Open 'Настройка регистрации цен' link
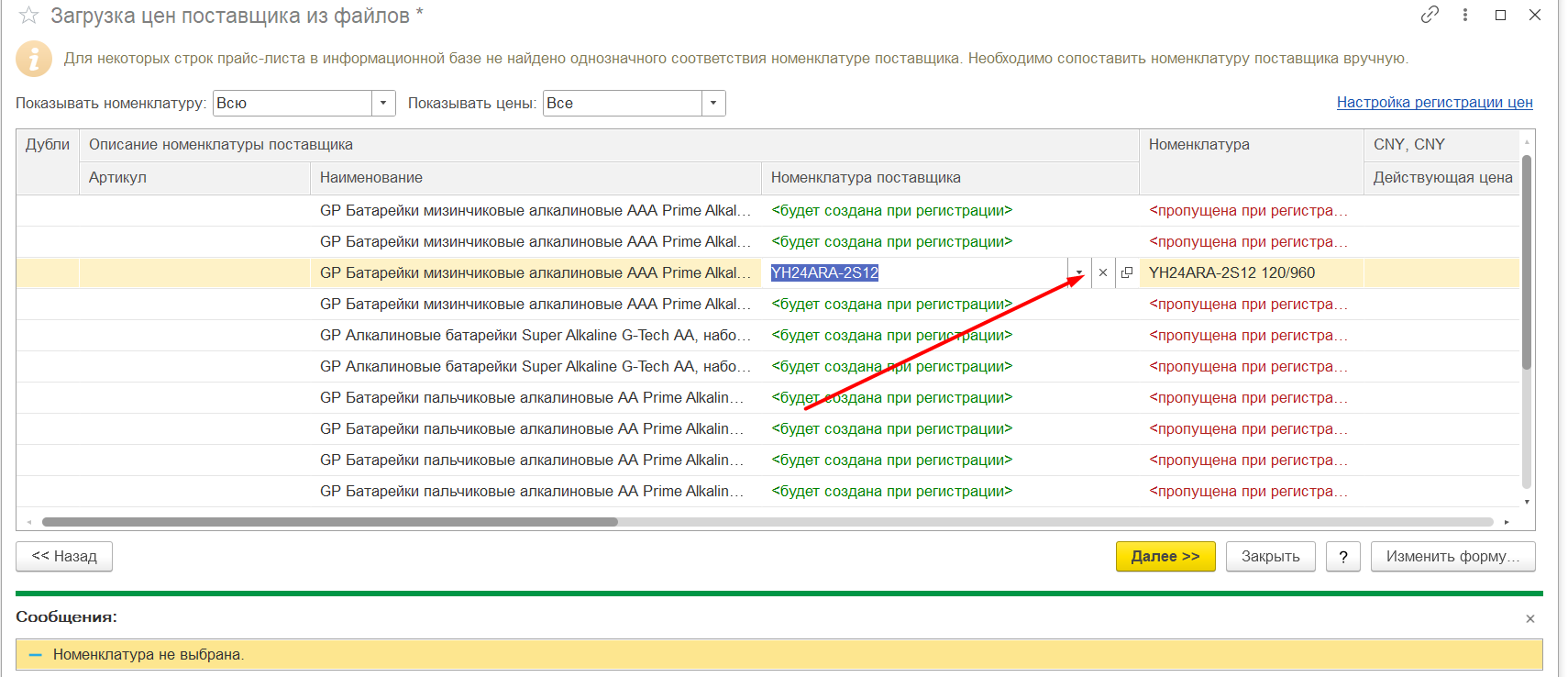The image size is (1568, 677). click(1434, 103)
